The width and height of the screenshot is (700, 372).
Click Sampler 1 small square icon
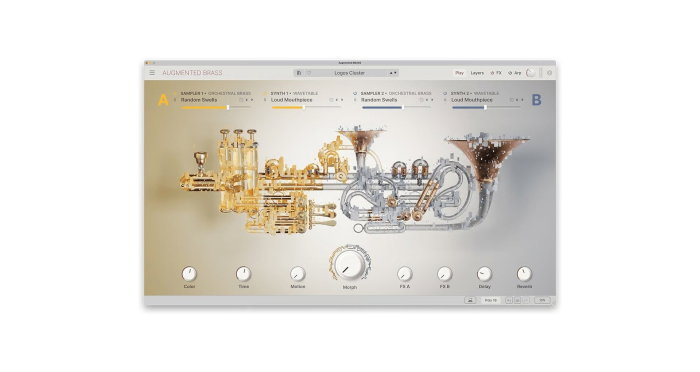tap(242, 100)
